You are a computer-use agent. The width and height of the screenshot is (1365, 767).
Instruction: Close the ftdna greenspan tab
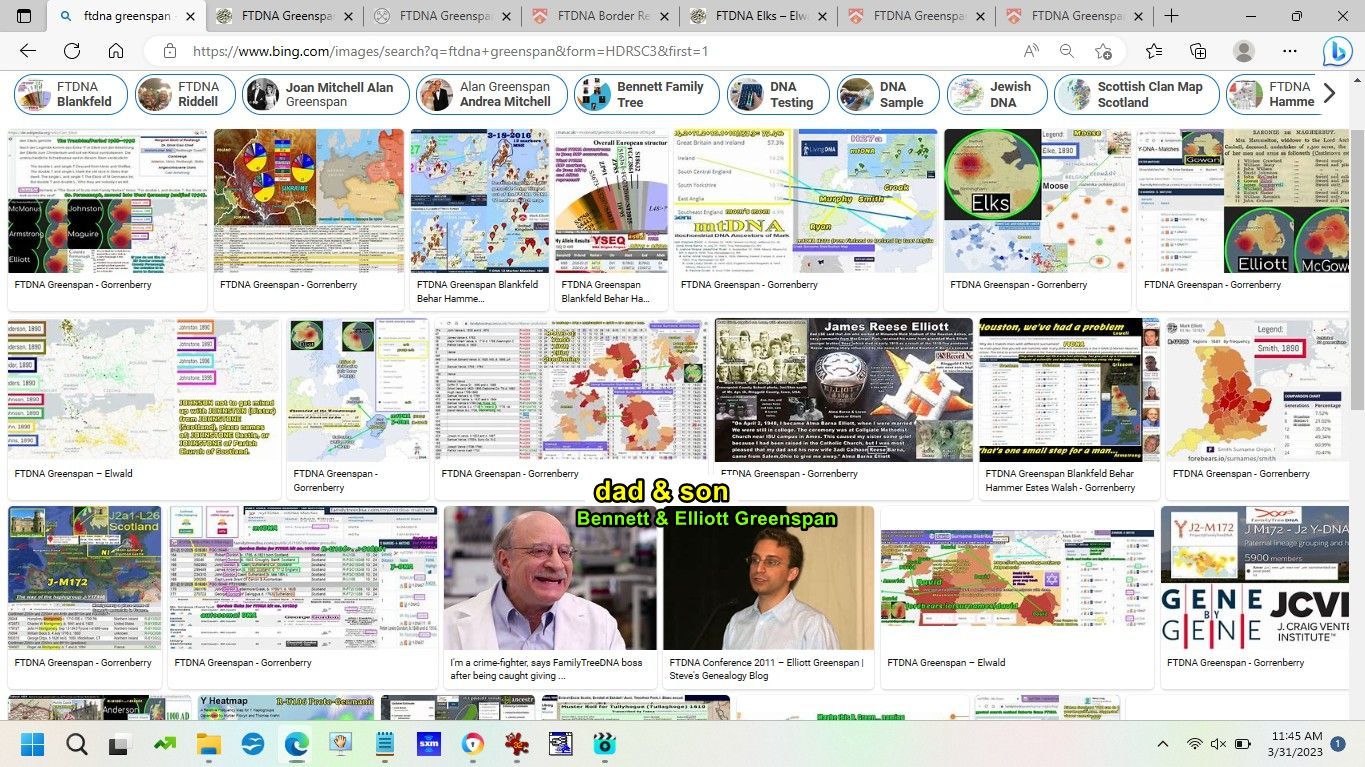[190, 16]
